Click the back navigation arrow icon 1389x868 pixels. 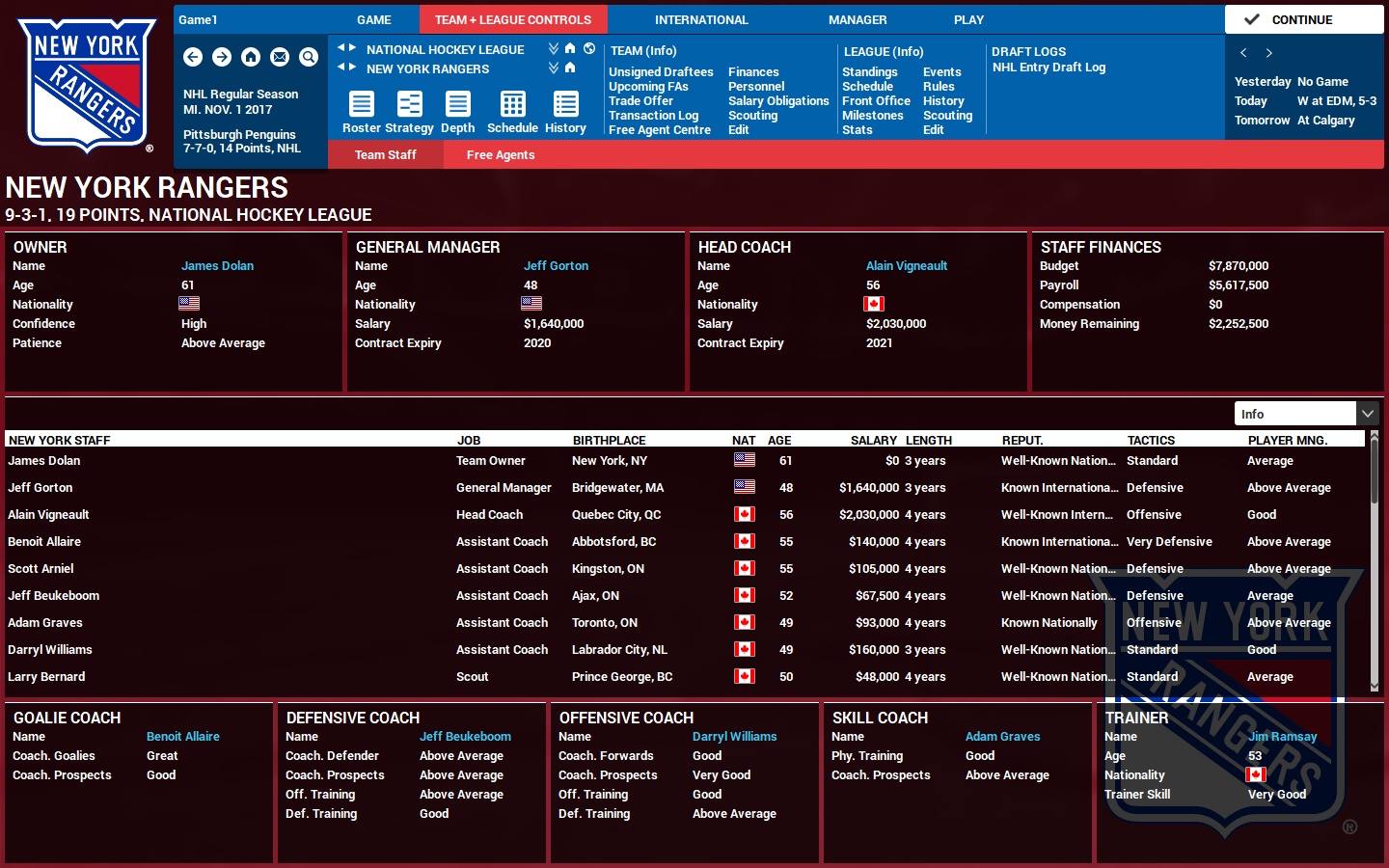coord(193,58)
